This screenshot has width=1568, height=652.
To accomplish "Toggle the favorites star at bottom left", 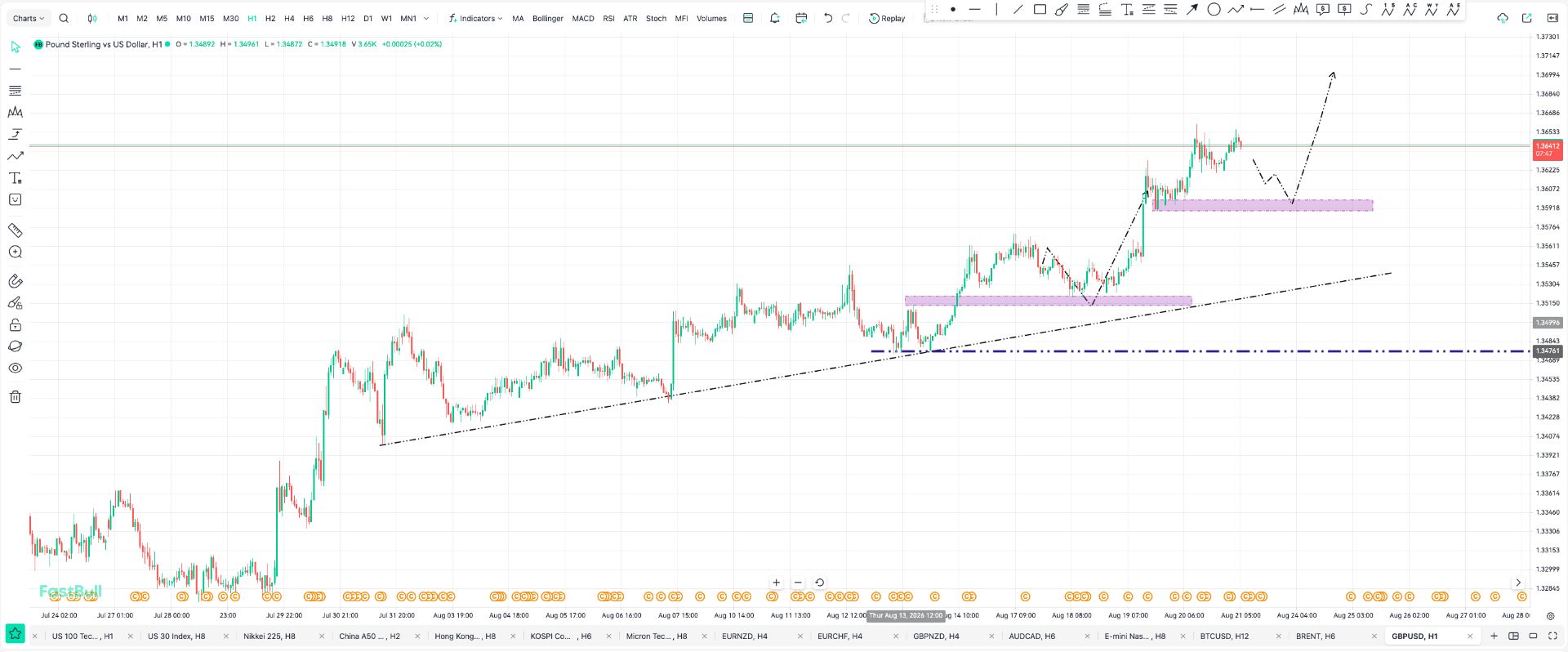I will [x=15, y=634].
